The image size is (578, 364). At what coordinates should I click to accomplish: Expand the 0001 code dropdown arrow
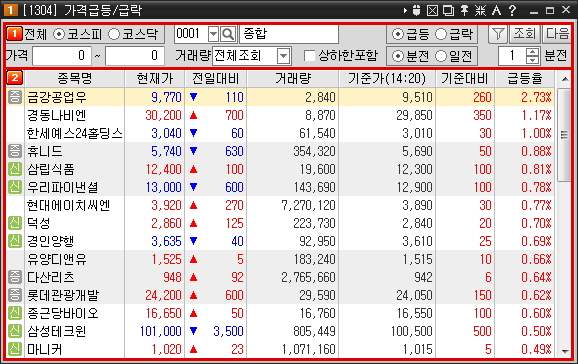coord(213,34)
